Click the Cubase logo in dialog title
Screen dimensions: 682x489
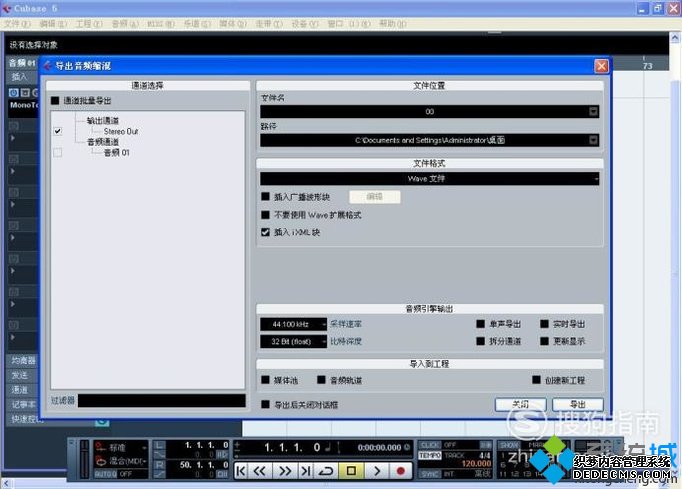[x=47, y=66]
